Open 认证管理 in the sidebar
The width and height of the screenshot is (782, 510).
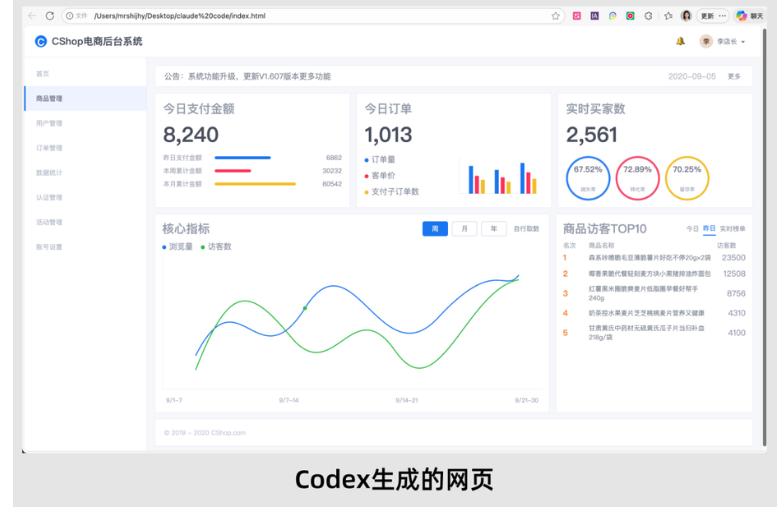[49, 197]
